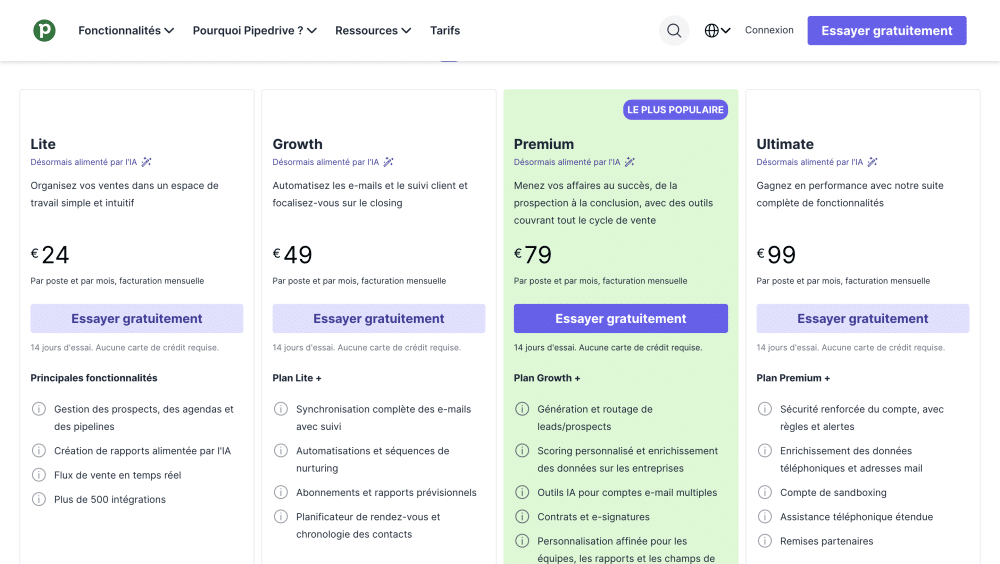Screen dimensions: 1000x564
Task: Click the AI wand icon under Ultimate
Action: click(872, 162)
